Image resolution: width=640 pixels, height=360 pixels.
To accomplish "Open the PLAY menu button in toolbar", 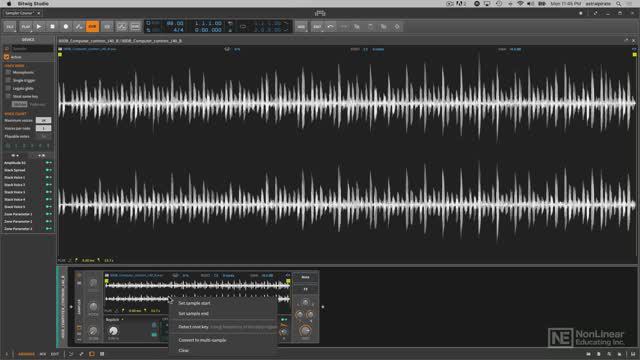I will point(25,27).
